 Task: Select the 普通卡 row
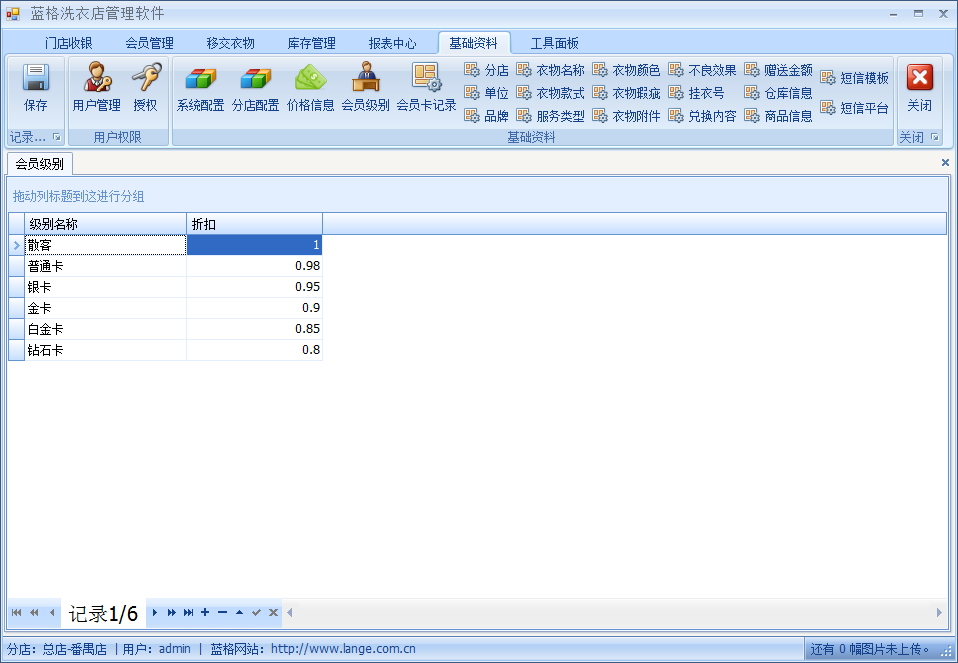coord(165,266)
